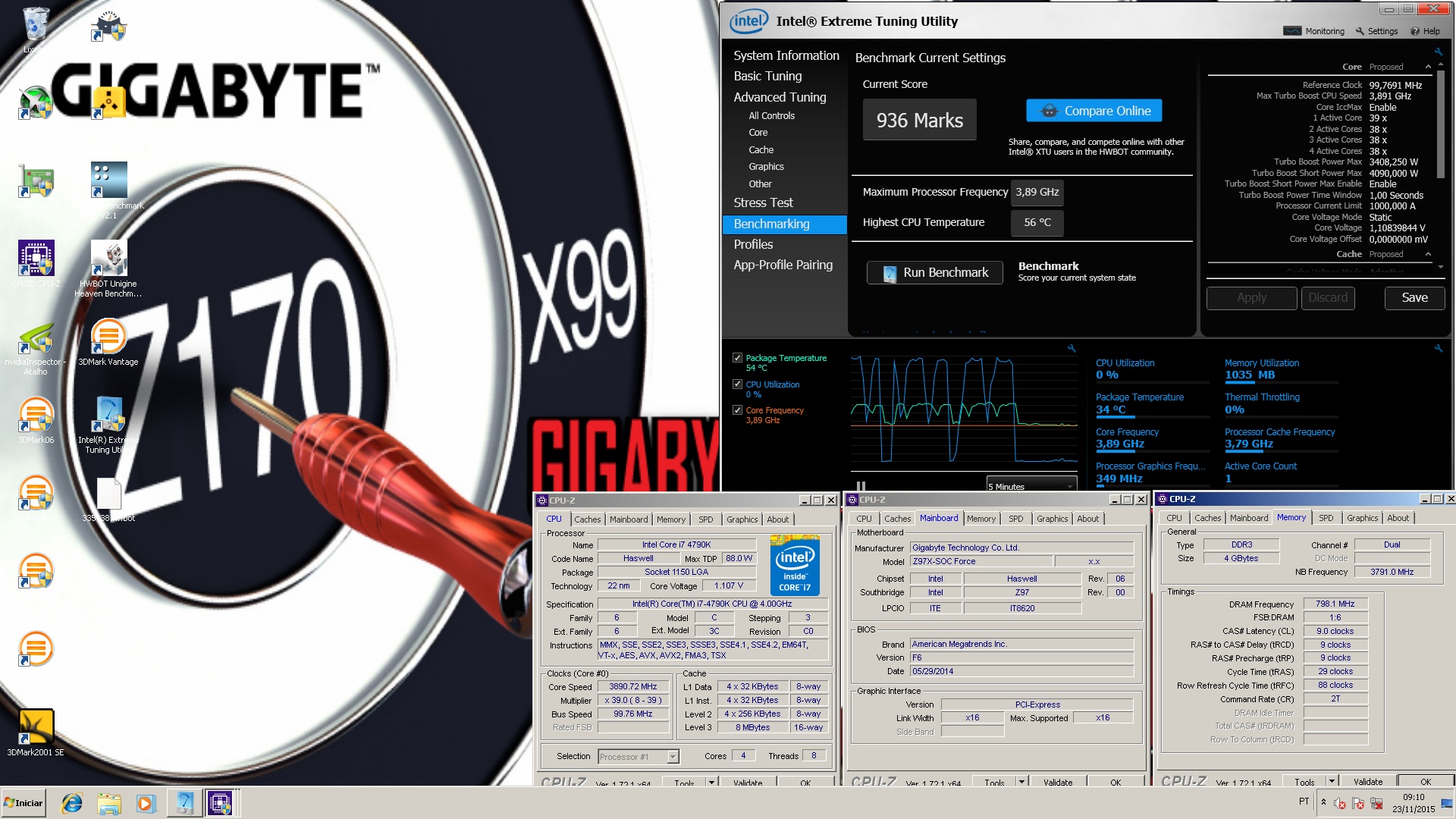
Task: Click OK in Memory CPU-Z window
Action: [1426, 781]
